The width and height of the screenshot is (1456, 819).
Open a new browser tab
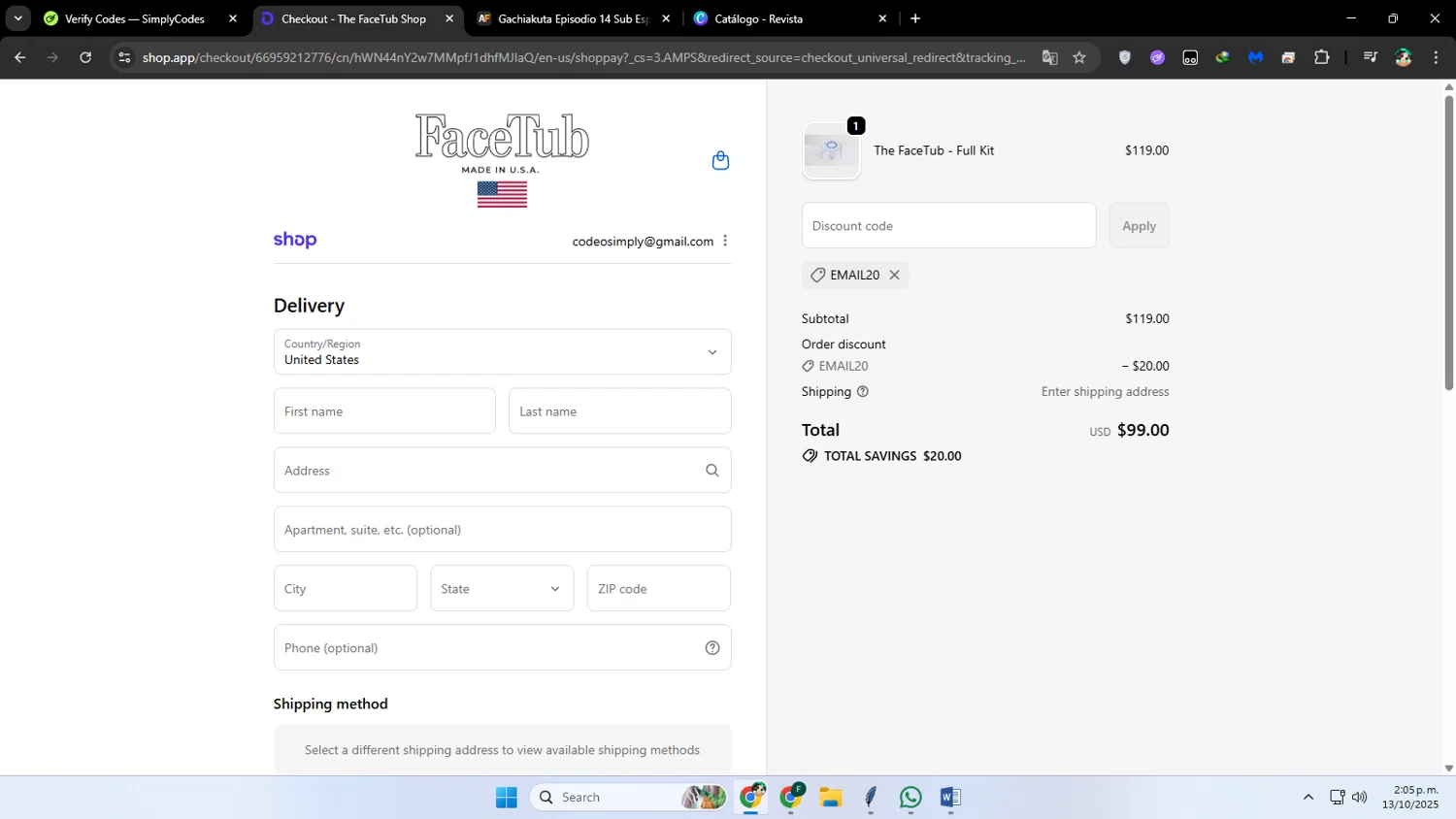click(x=914, y=18)
